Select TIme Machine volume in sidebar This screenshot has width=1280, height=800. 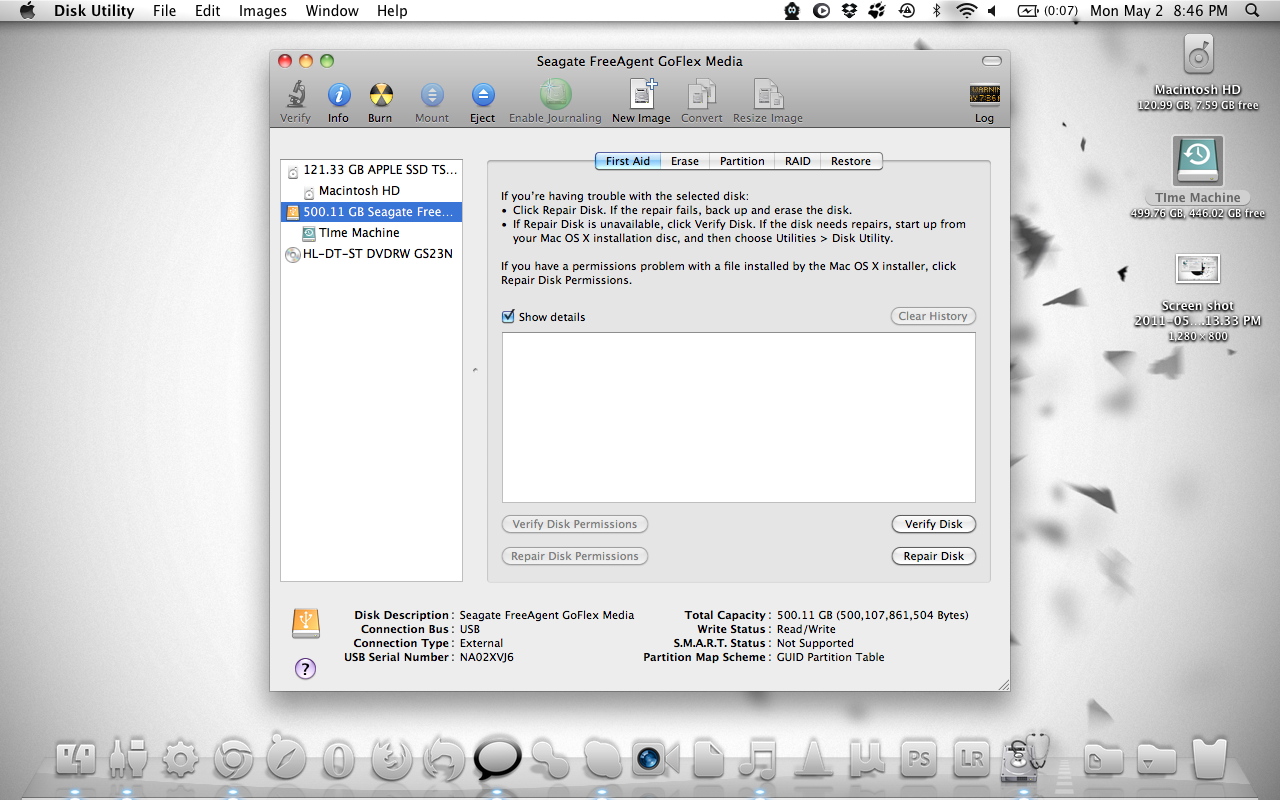point(372,233)
